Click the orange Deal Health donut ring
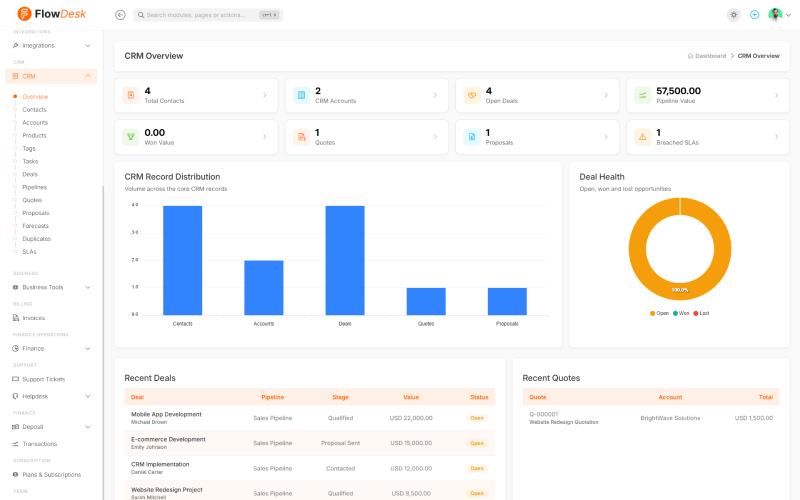 (637, 249)
